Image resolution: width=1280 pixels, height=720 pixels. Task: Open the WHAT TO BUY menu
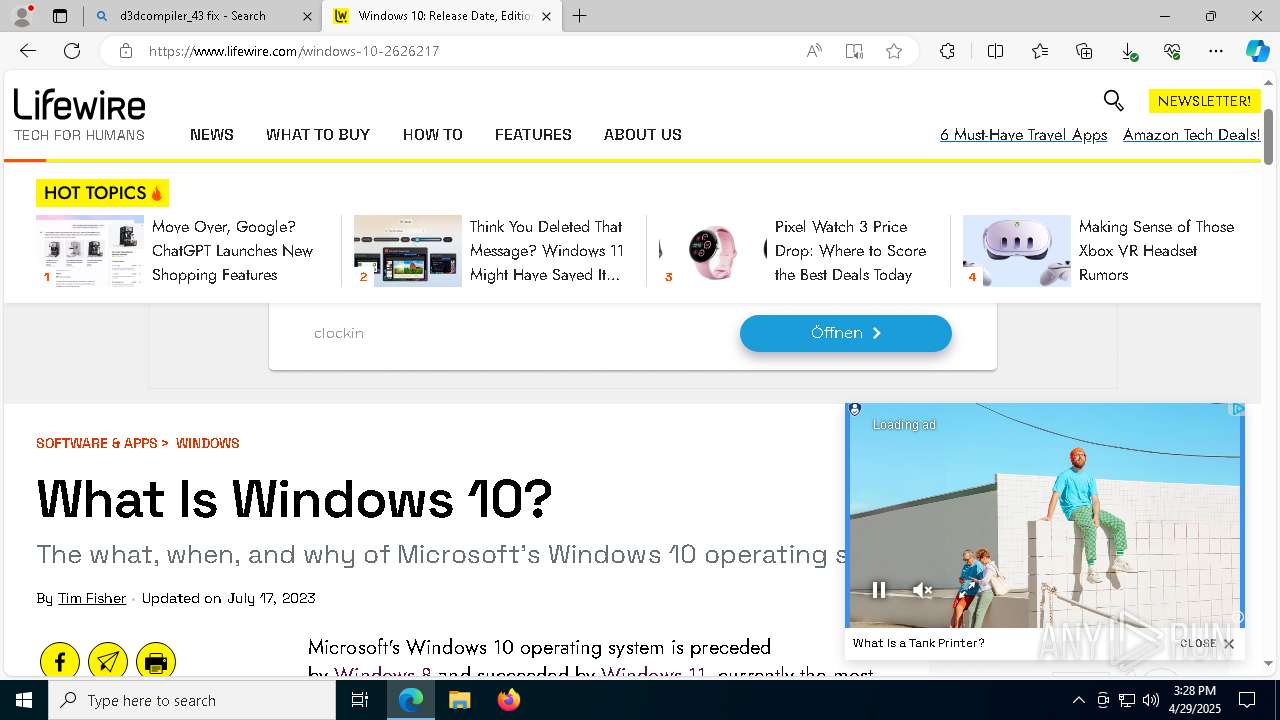point(318,134)
